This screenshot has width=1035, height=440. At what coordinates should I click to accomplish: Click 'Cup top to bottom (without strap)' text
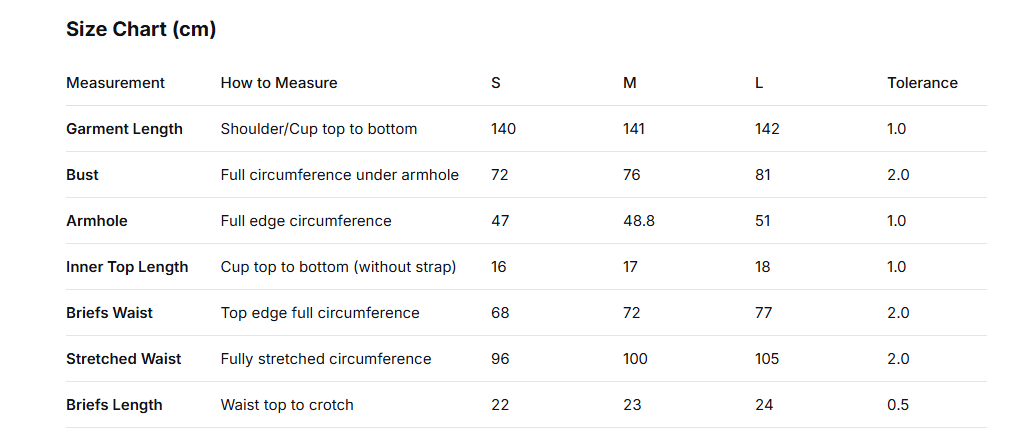pos(338,267)
